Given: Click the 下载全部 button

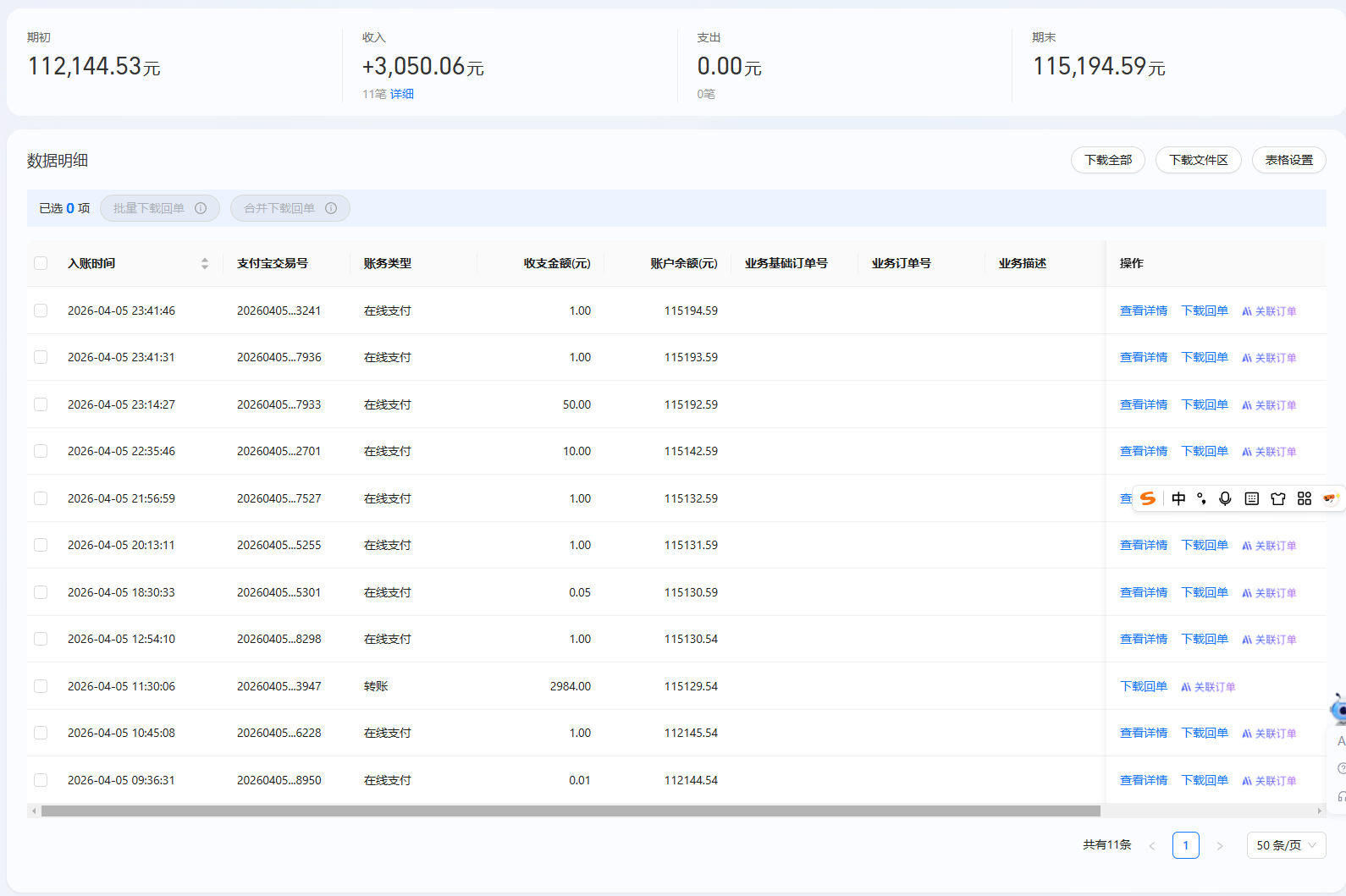Looking at the screenshot, I should 1107,160.
